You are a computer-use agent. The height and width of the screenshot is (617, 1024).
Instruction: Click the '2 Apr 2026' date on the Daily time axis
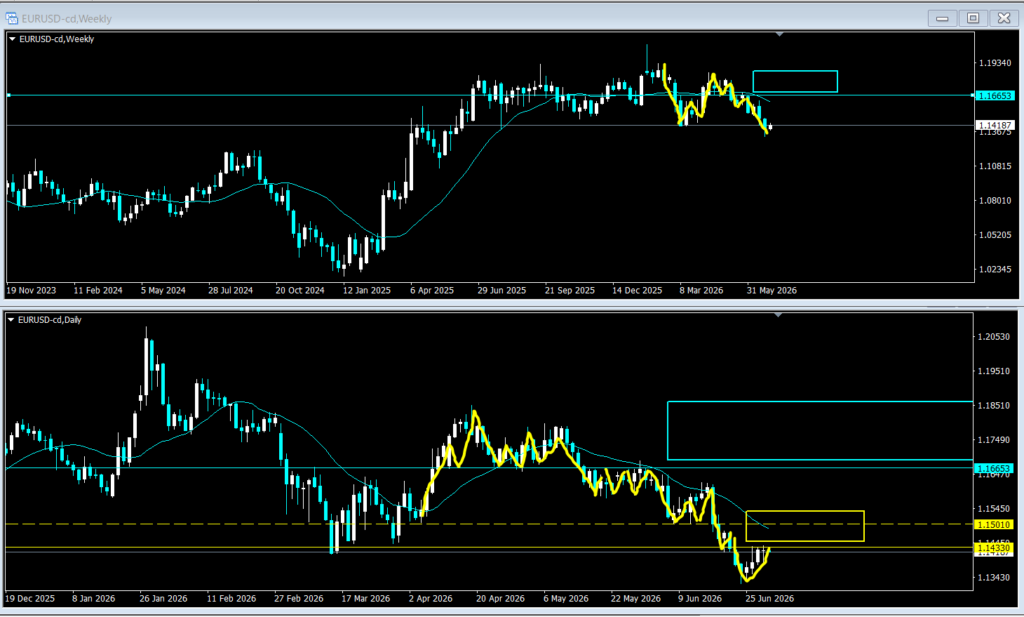tap(430, 599)
